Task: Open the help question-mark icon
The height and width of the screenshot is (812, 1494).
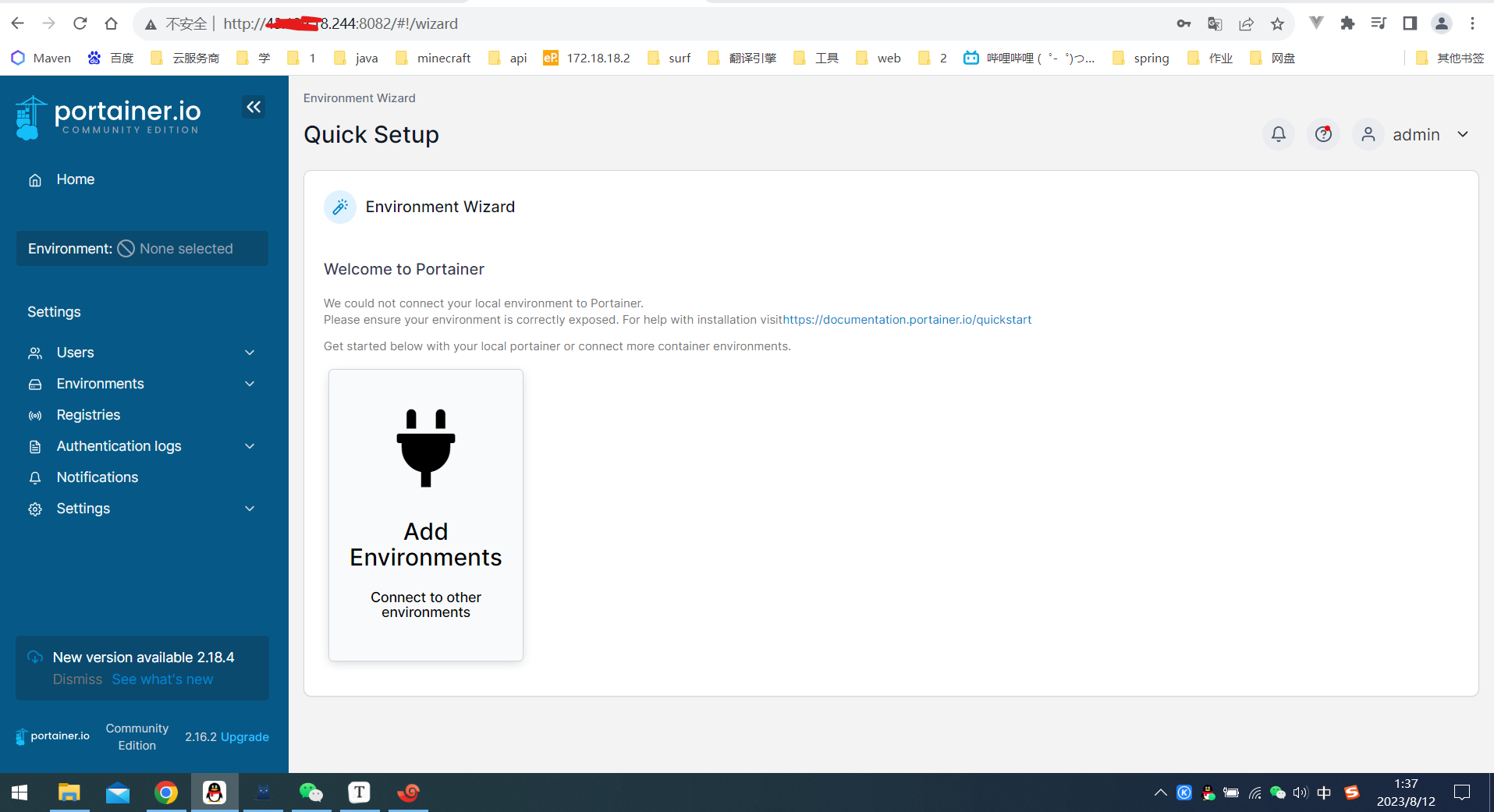Action: 1323,134
